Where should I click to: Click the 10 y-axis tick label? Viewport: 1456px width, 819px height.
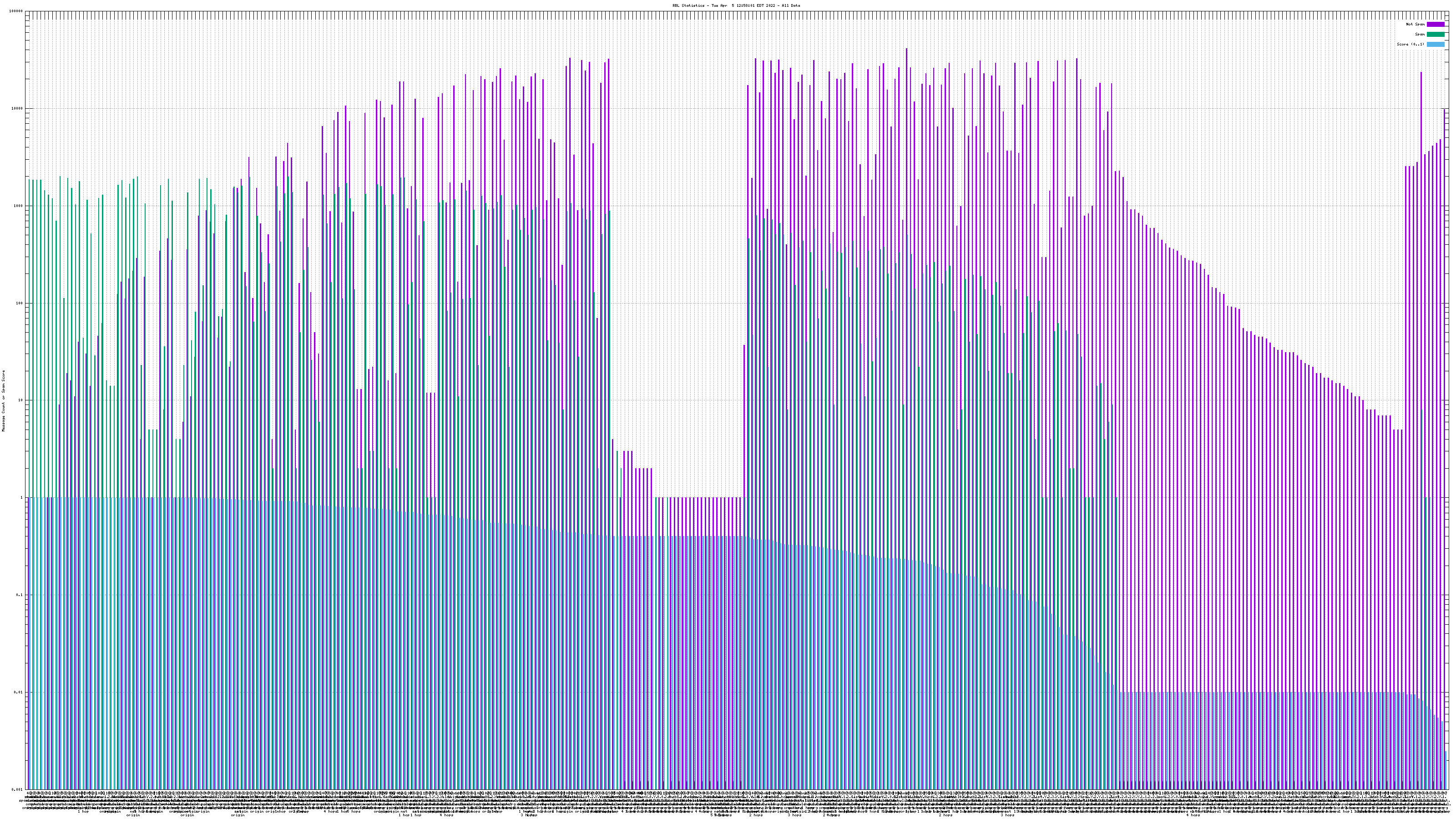point(20,400)
